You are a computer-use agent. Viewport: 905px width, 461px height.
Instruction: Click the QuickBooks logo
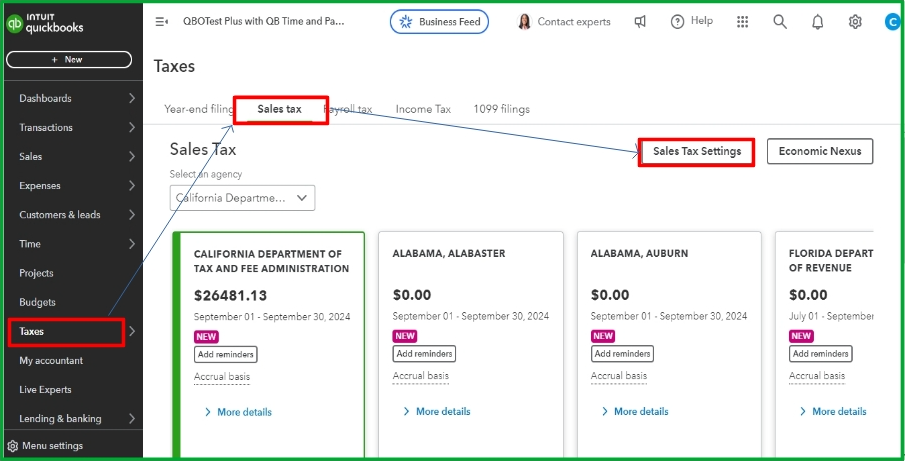[45, 23]
